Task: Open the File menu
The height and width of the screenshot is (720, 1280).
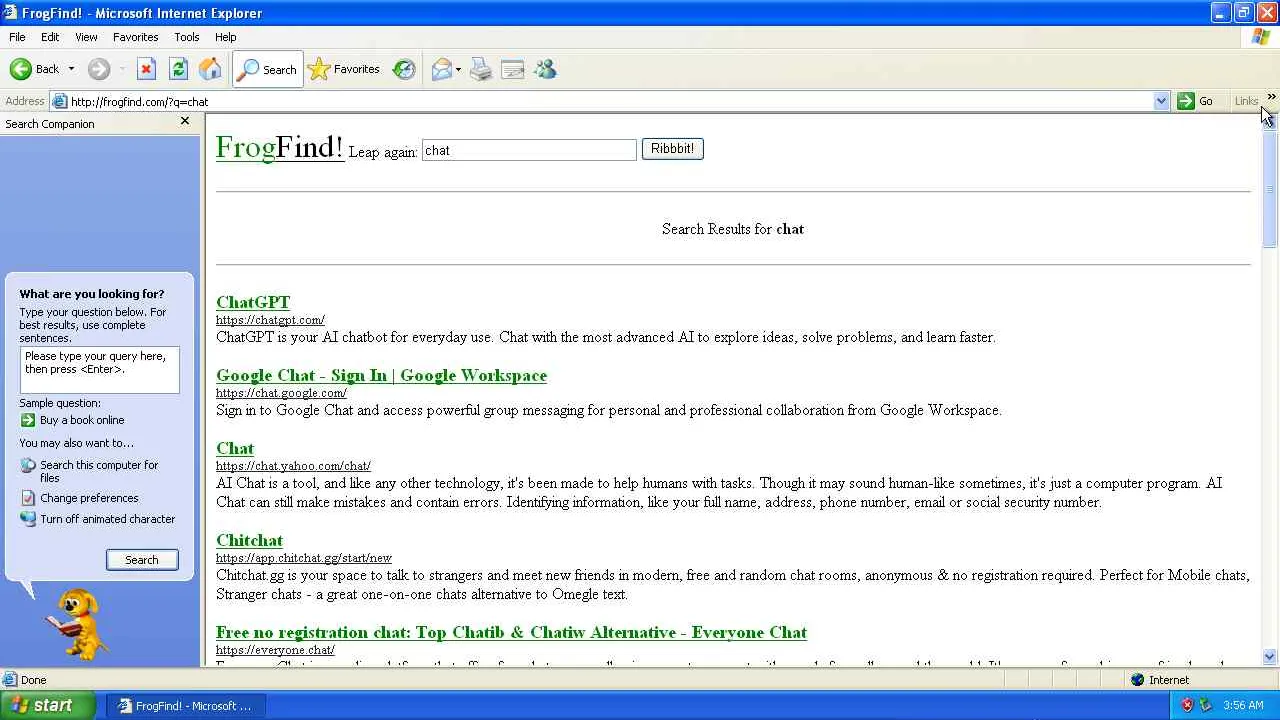Action: [17, 37]
